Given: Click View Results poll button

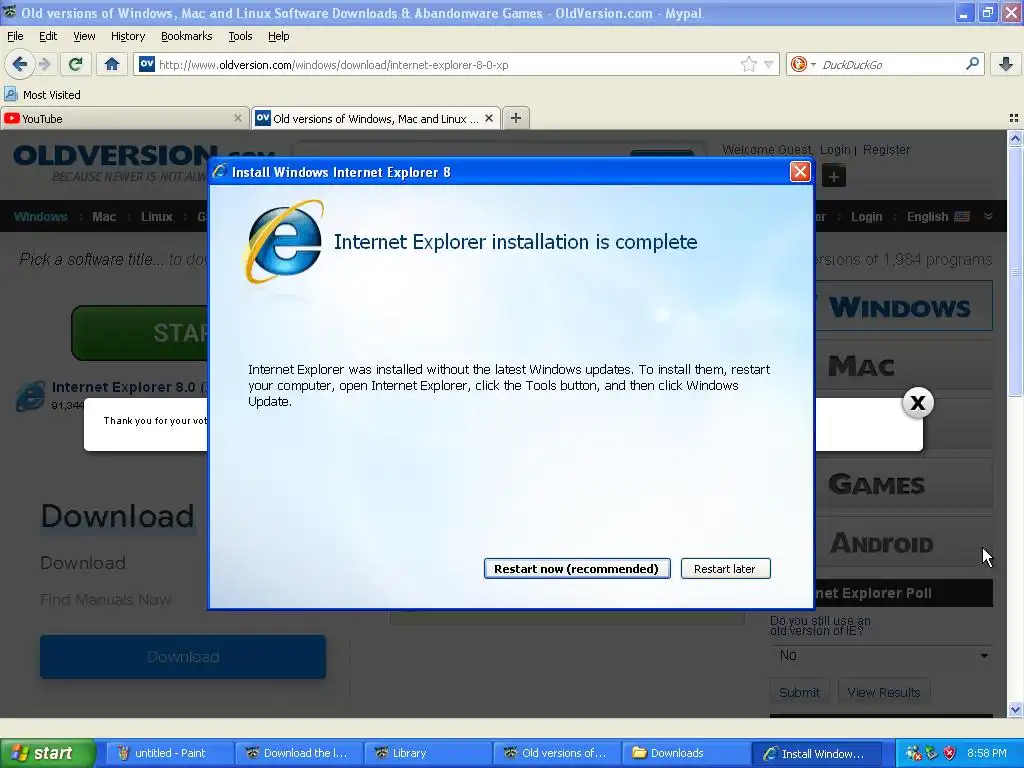Looking at the screenshot, I should 884,692.
